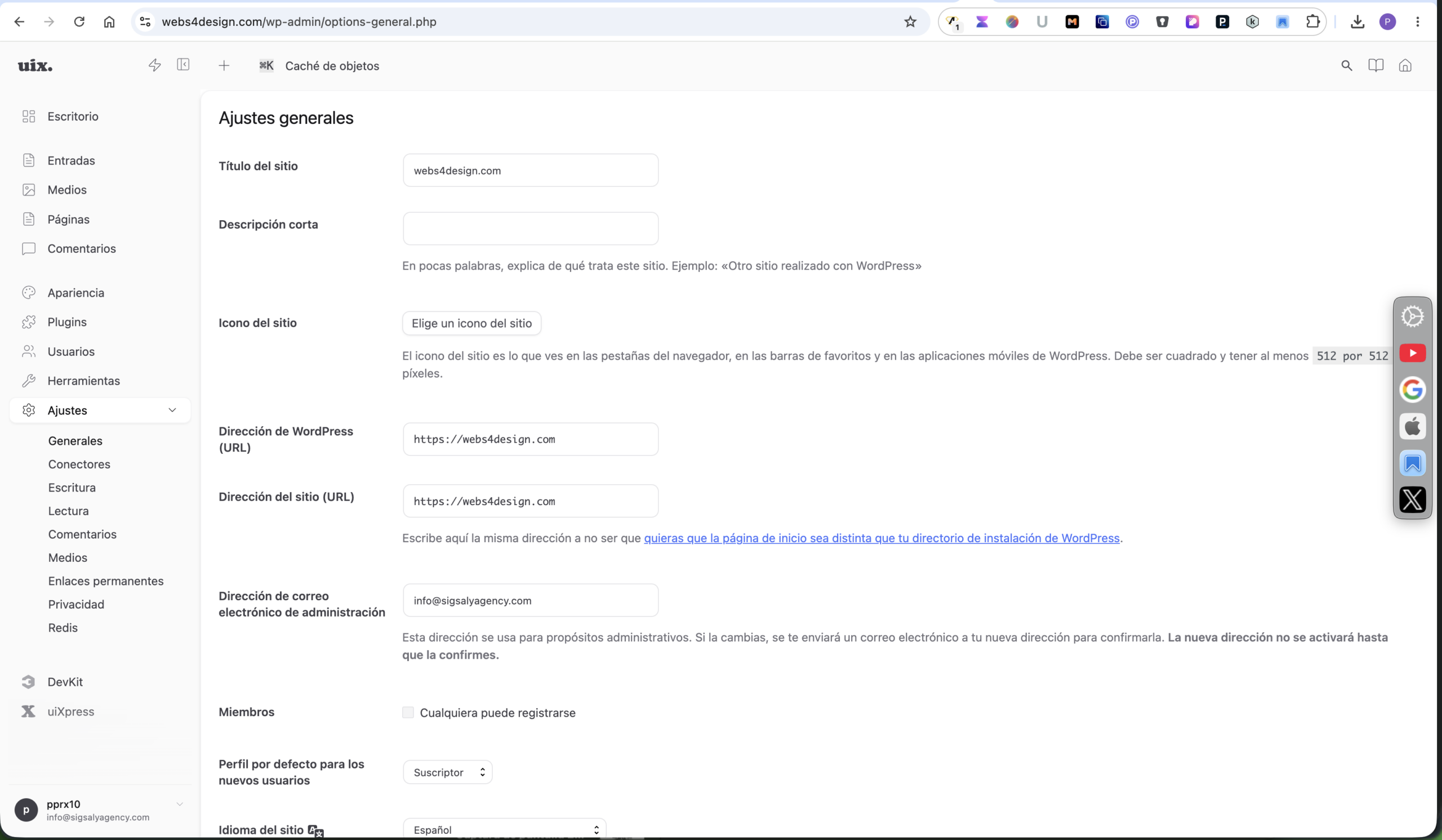Click the search magnifier icon in header
The height and width of the screenshot is (840, 1442).
pyautogui.click(x=1346, y=66)
